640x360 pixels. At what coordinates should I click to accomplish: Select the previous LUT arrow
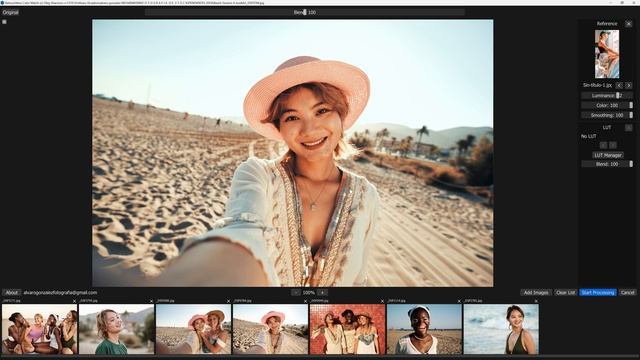pos(603,145)
